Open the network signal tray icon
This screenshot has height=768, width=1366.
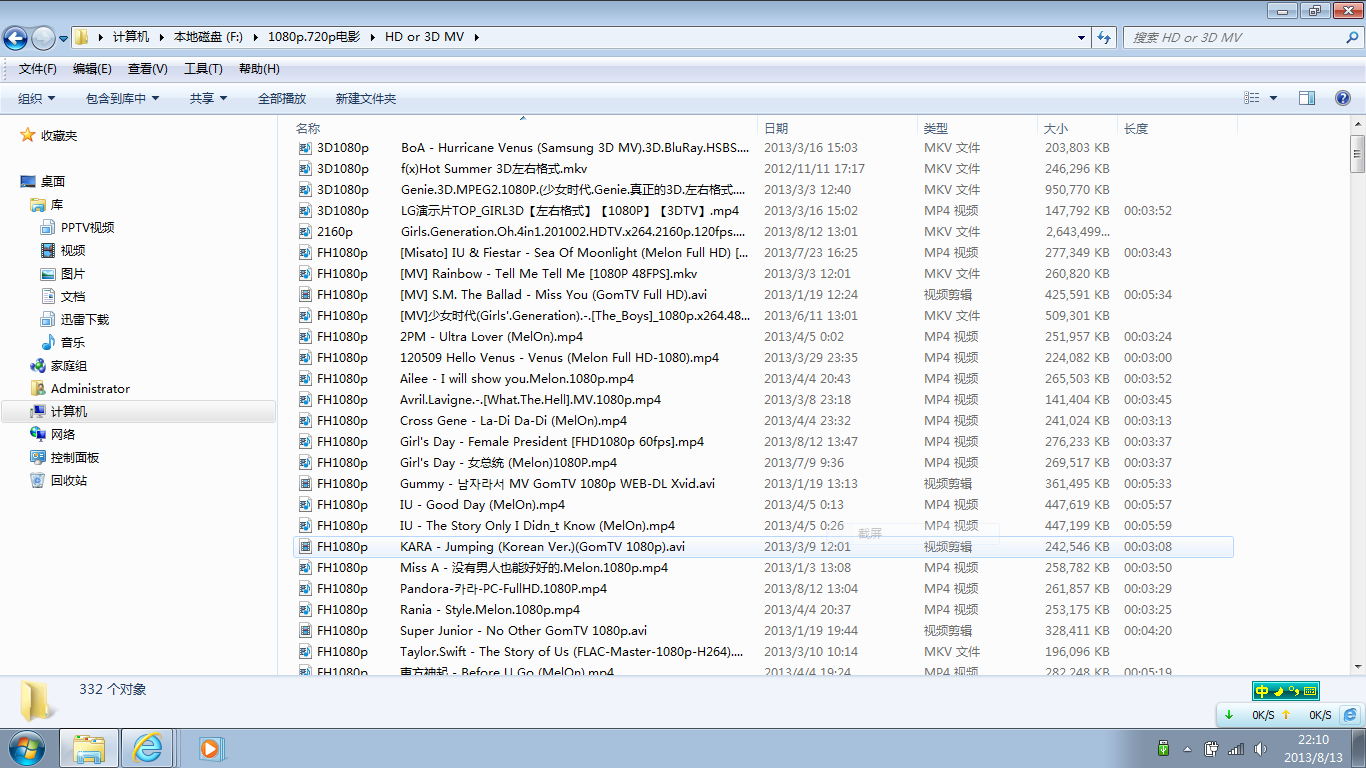point(1236,748)
